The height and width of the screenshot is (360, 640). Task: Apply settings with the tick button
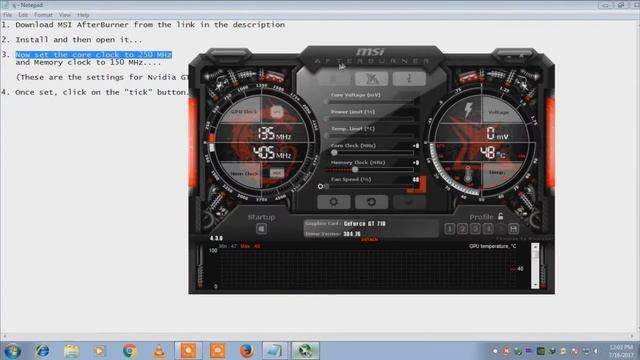pos(409,202)
